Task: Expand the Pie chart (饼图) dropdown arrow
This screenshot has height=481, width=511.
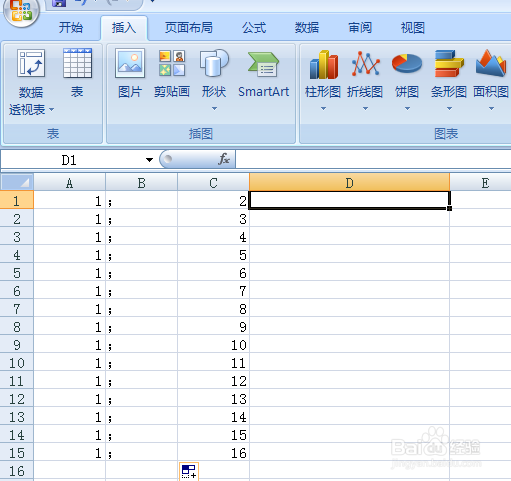Action: point(407,108)
